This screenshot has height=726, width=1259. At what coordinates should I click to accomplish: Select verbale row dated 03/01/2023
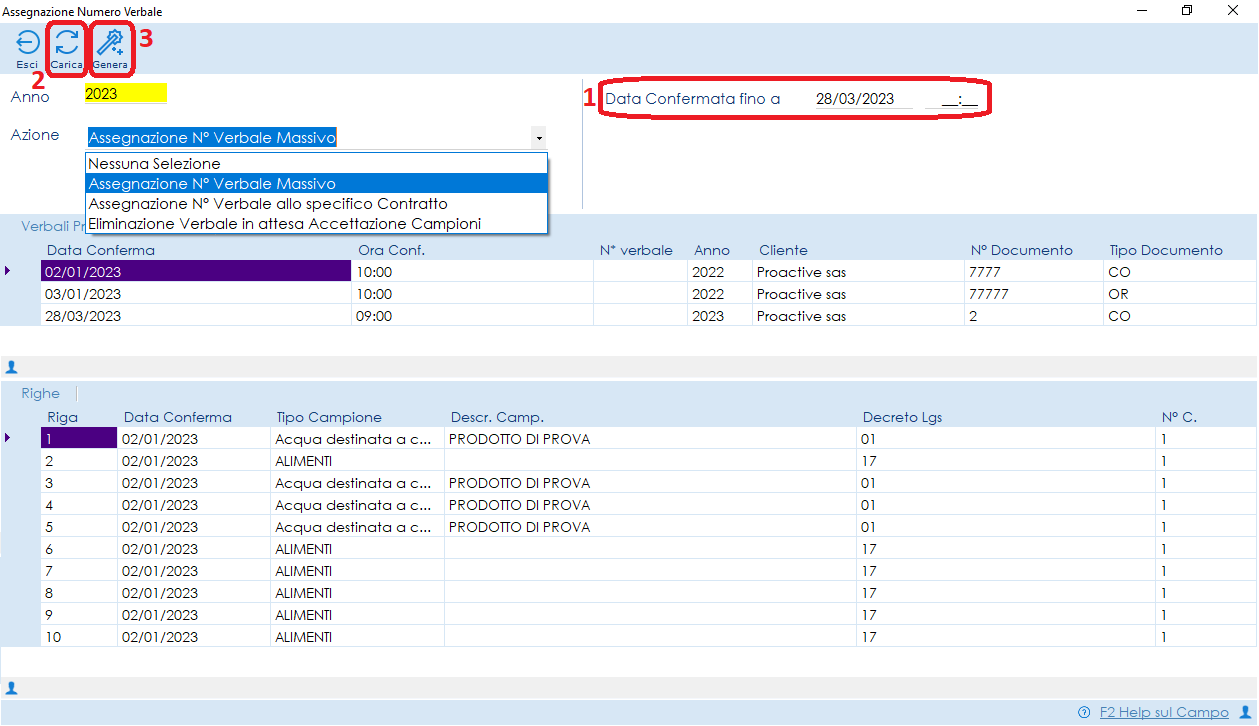tap(648, 294)
